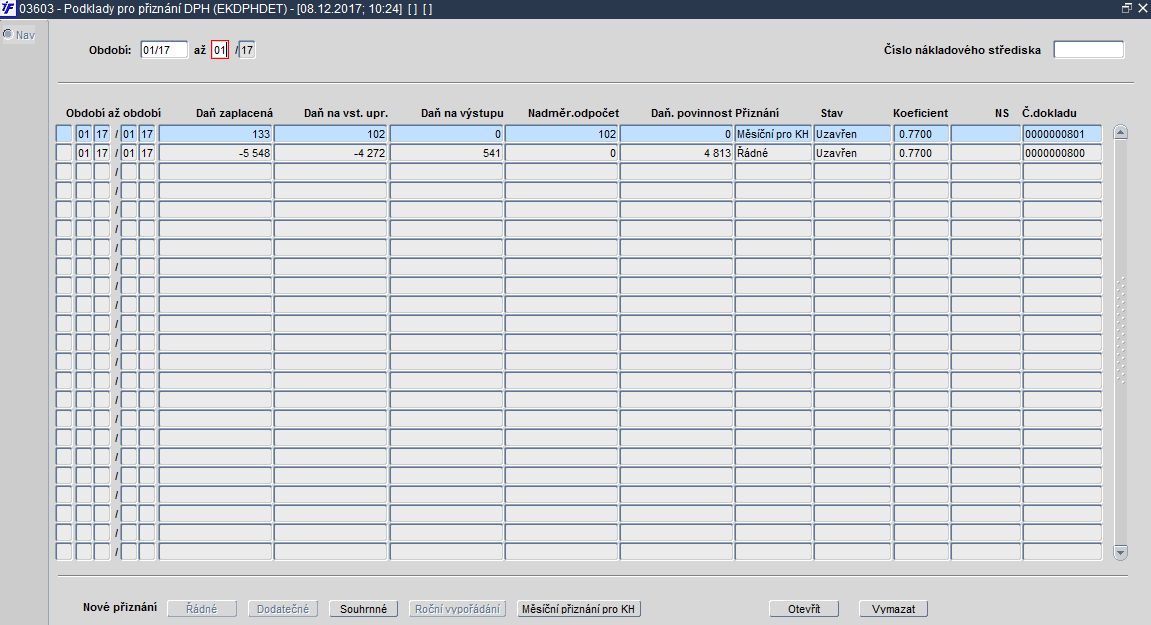Click Daň. povinnost value 4 813

[677, 153]
